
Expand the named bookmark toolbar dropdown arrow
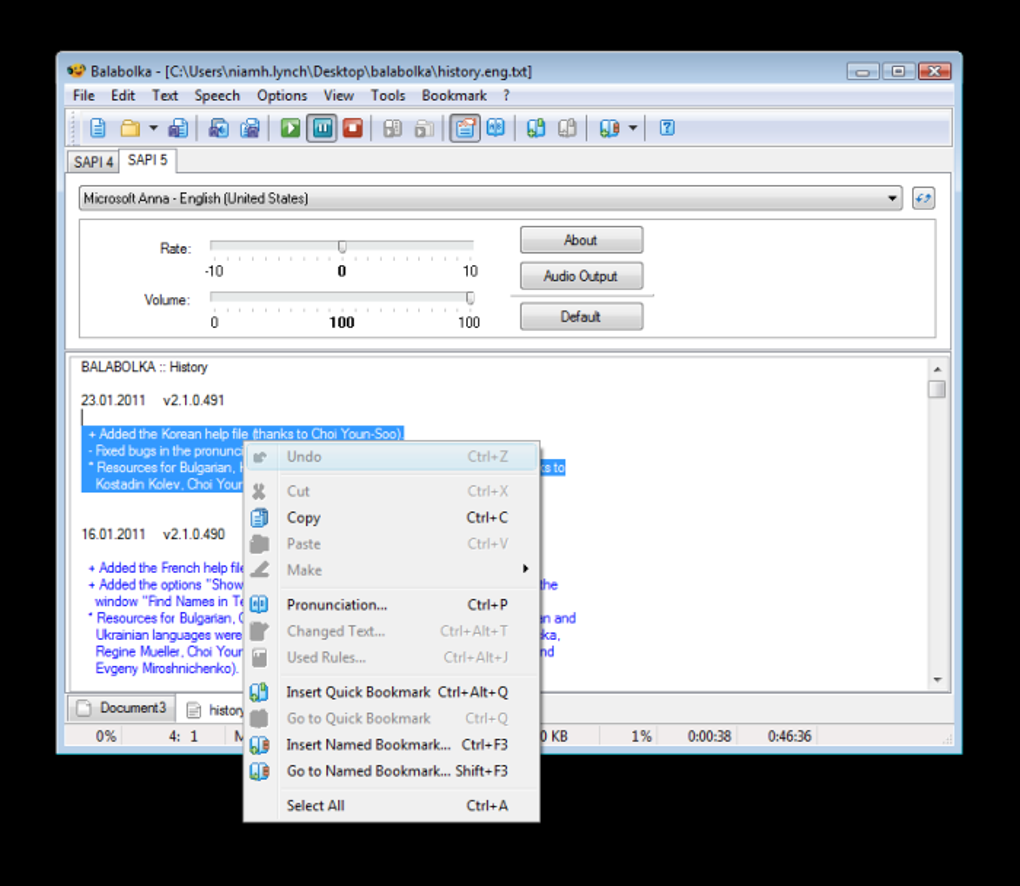633,128
